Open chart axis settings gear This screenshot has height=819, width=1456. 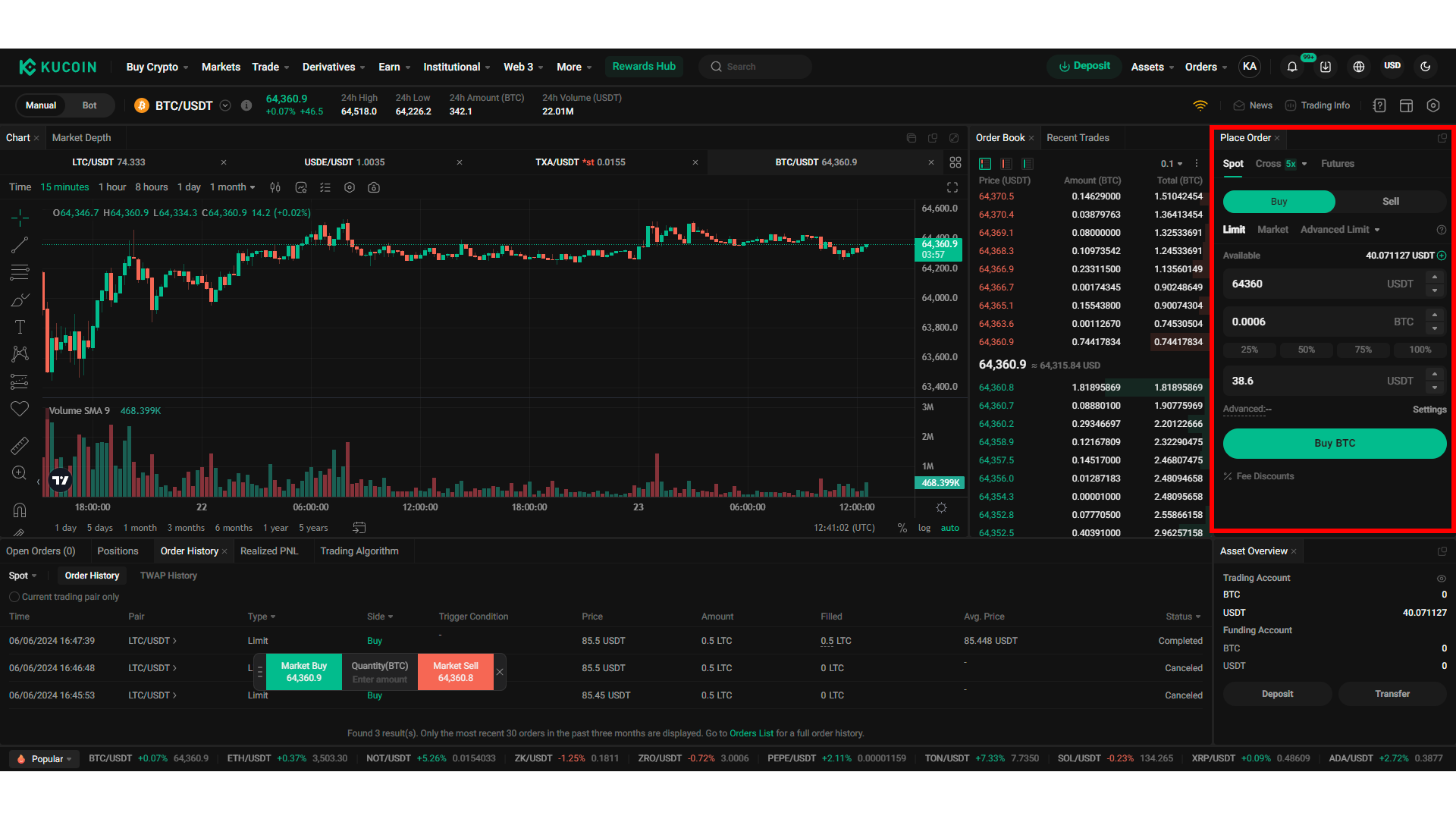pos(941,508)
